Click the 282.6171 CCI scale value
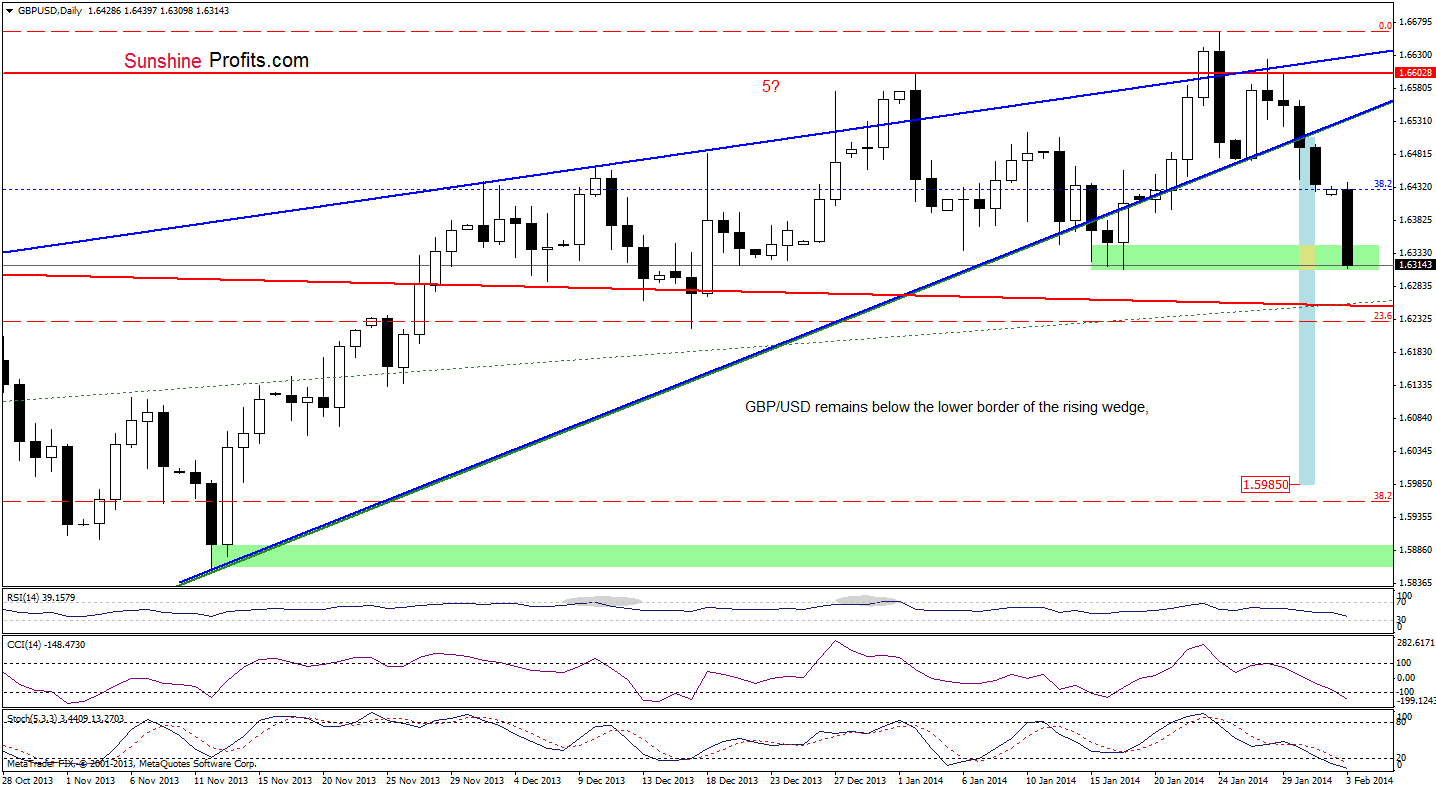The height and width of the screenshot is (789, 1436). click(x=1416, y=645)
